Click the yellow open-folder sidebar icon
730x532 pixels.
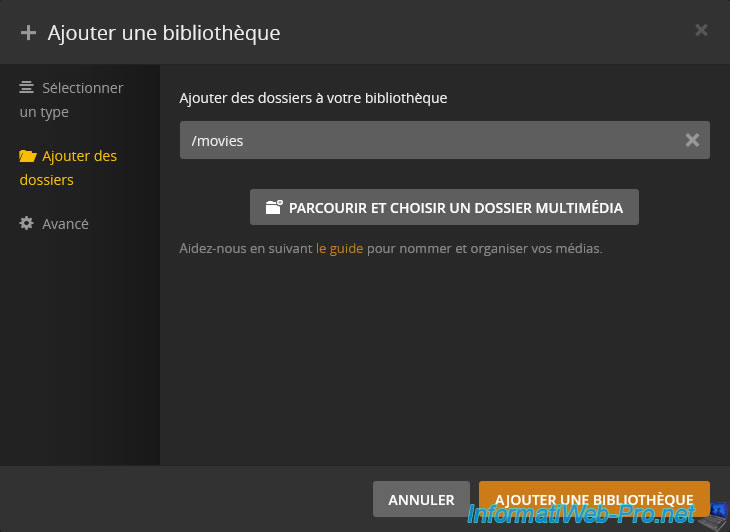point(27,156)
